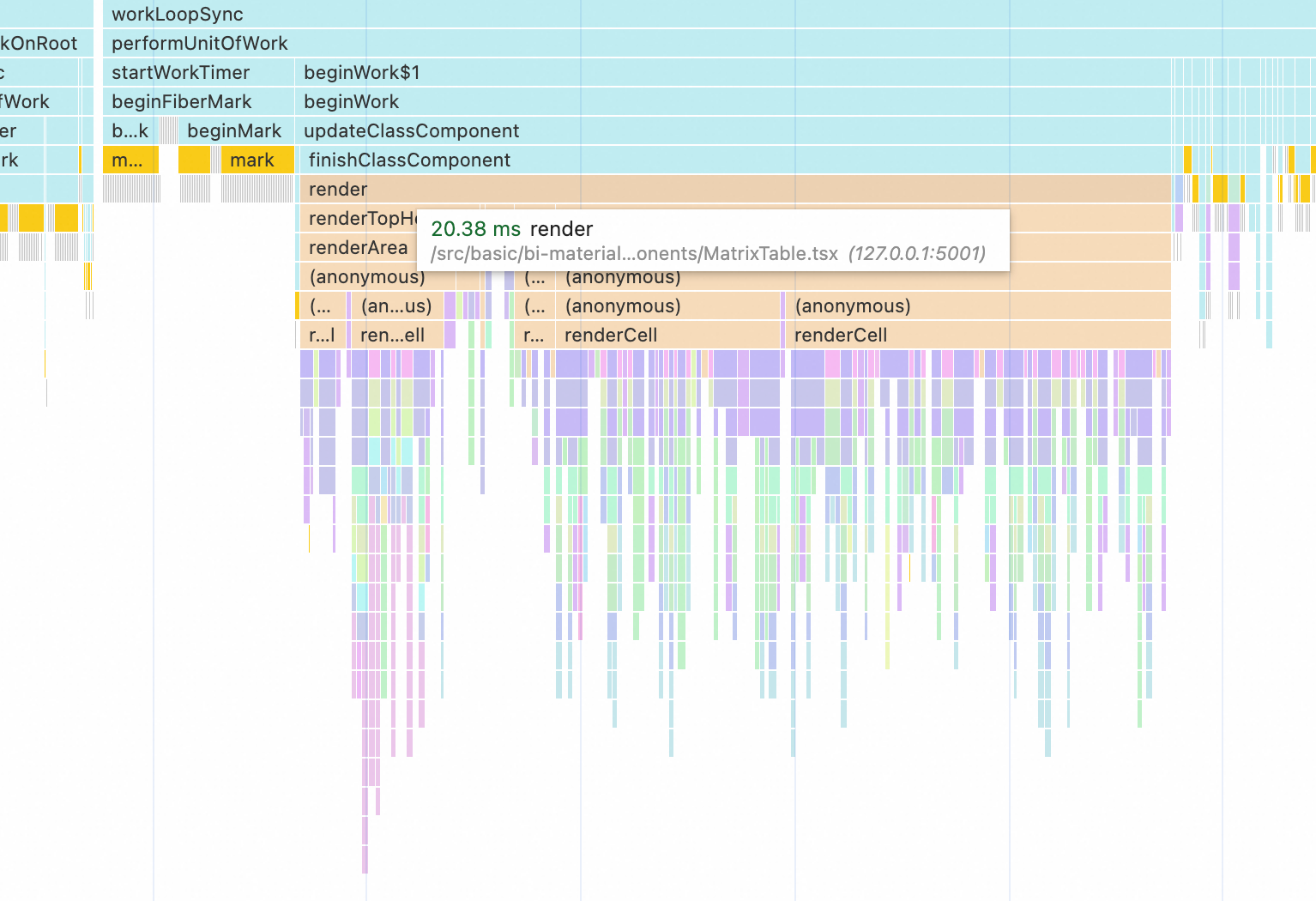Click the (... bar directly above r...l
The height and width of the screenshot is (901, 1316).
(x=323, y=305)
